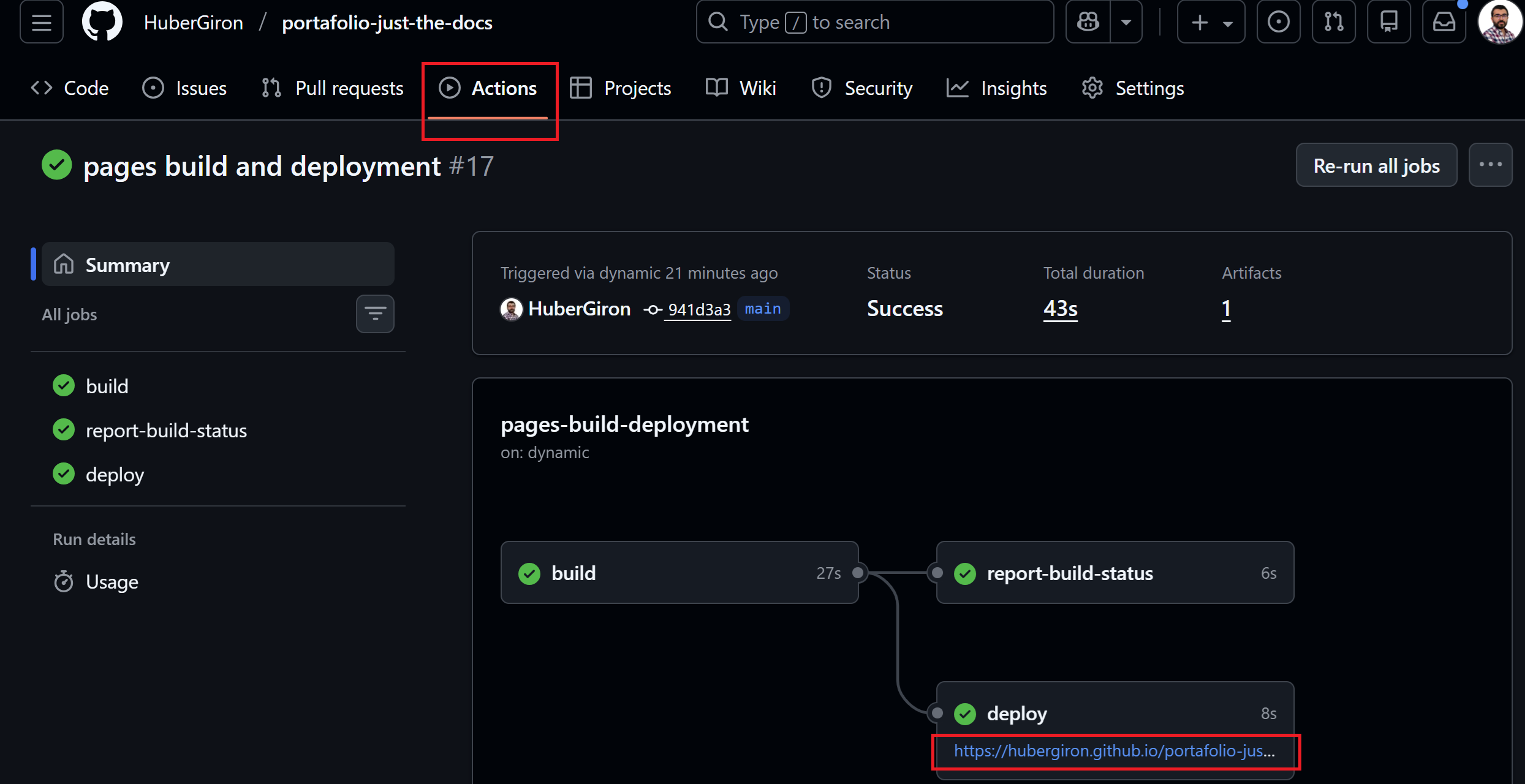Open the plus button dropdown arrow
The height and width of the screenshot is (784, 1525).
pyautogui.click(x=1227, y=21)
